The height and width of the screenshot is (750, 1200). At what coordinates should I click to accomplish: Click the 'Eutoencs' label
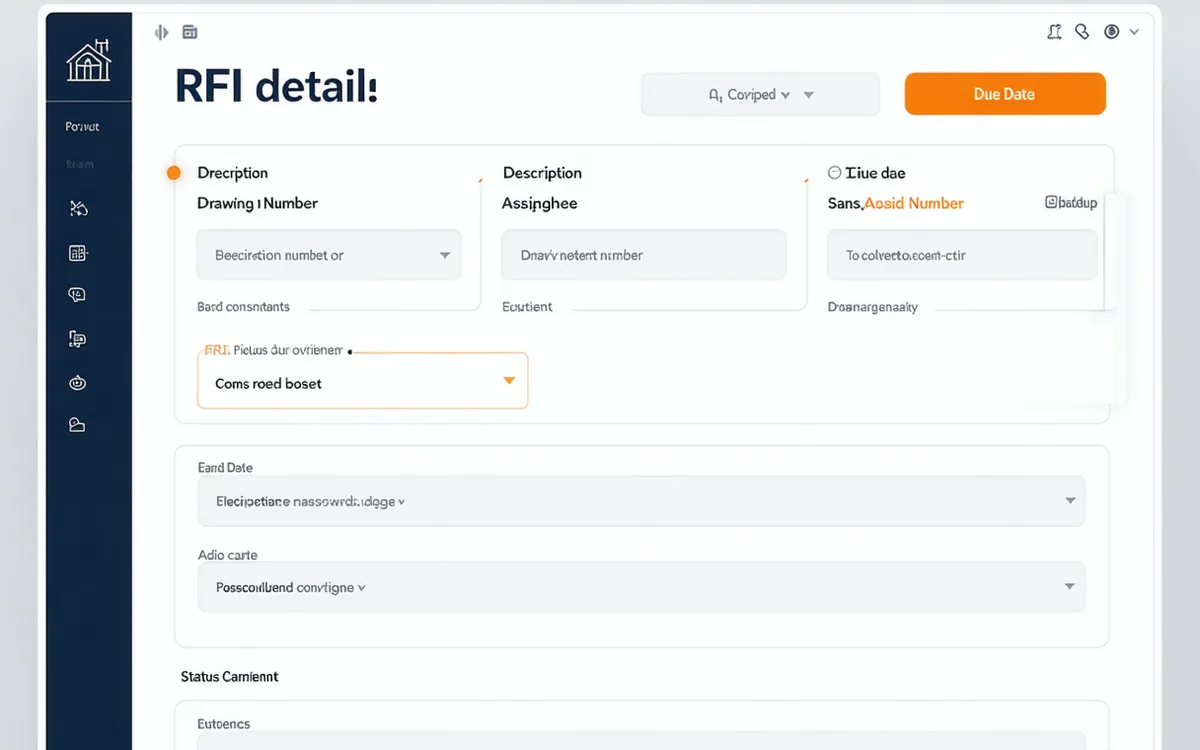tap(224, 724)
